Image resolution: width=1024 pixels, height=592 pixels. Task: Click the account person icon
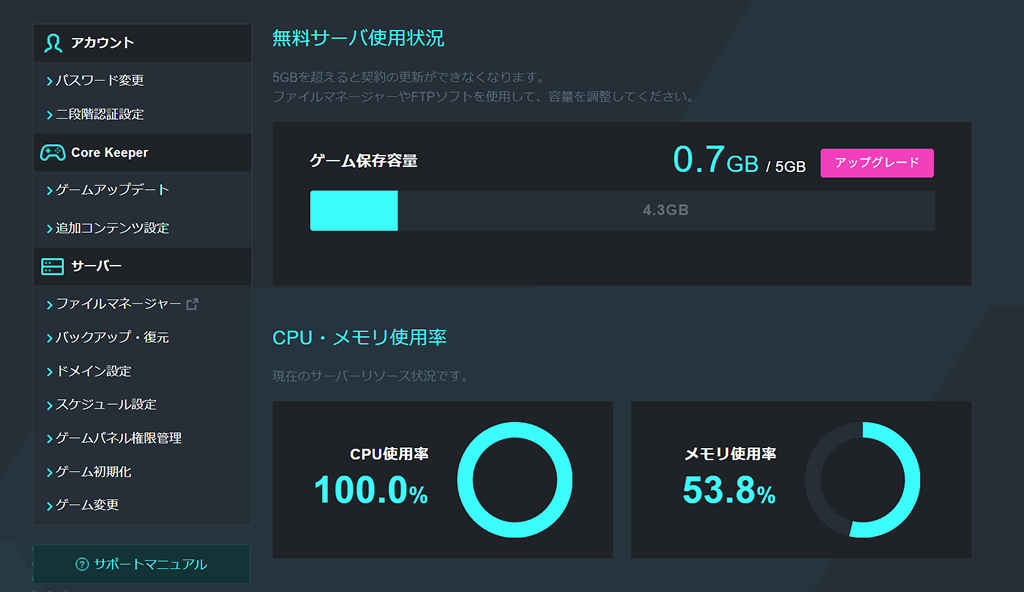point(53,43)
